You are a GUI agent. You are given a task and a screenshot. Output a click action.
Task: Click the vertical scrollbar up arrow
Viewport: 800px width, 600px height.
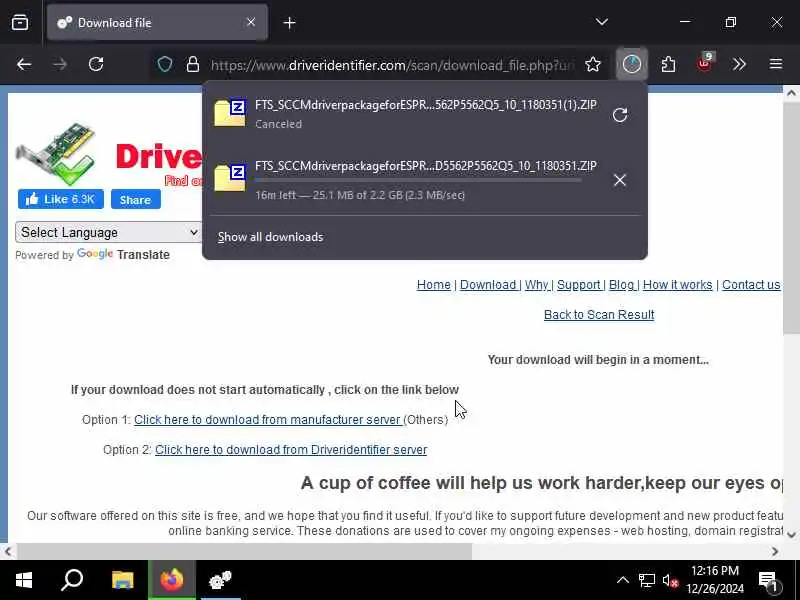tap(791, 93)
